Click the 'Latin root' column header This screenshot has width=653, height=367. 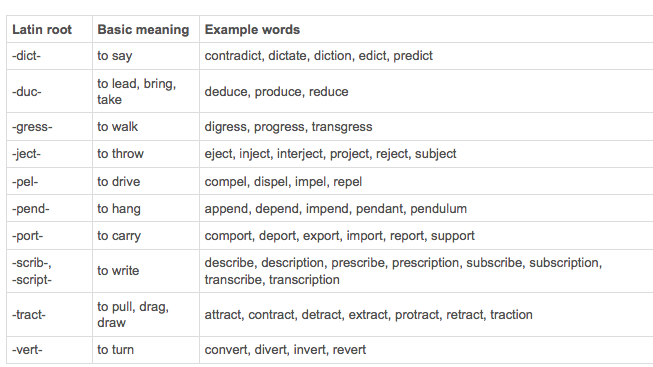(49, 29)
